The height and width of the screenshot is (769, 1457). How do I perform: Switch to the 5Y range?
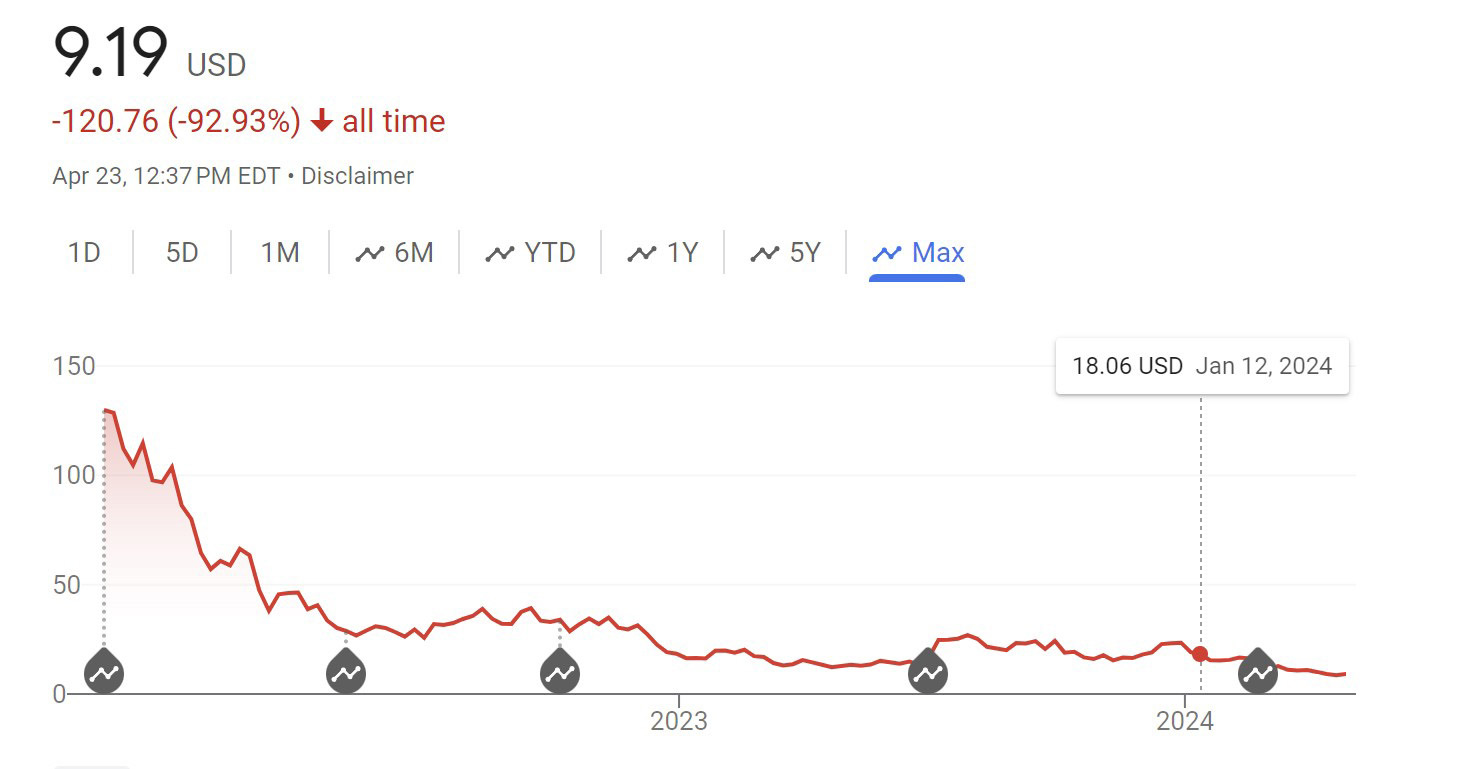(x=786, y=253)
